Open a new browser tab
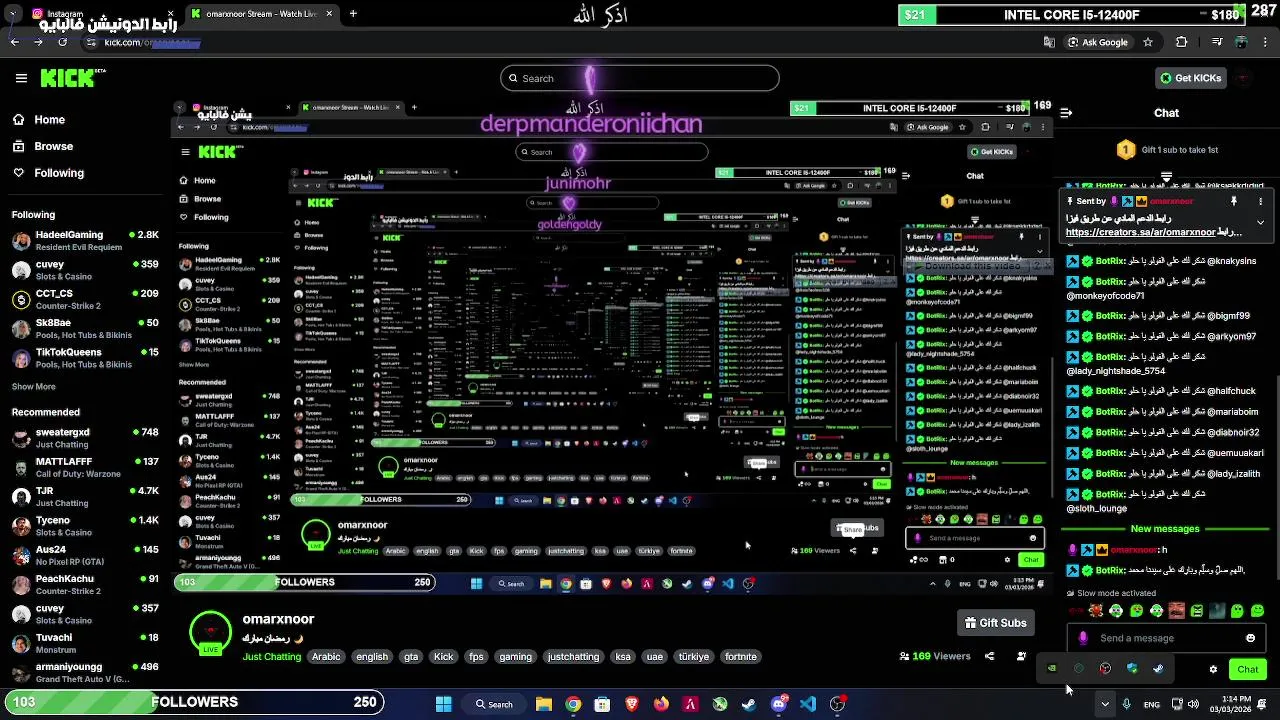1280x720 pixels. coord(353,14)
